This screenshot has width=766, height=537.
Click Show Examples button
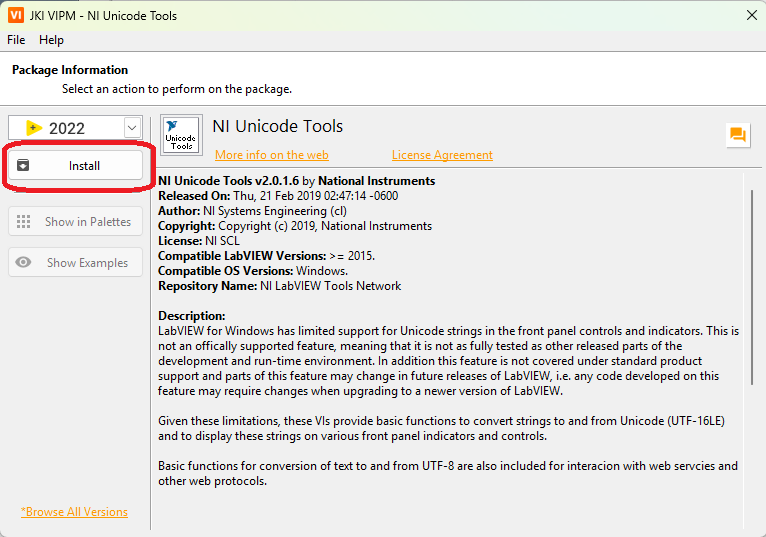(75, 263)
